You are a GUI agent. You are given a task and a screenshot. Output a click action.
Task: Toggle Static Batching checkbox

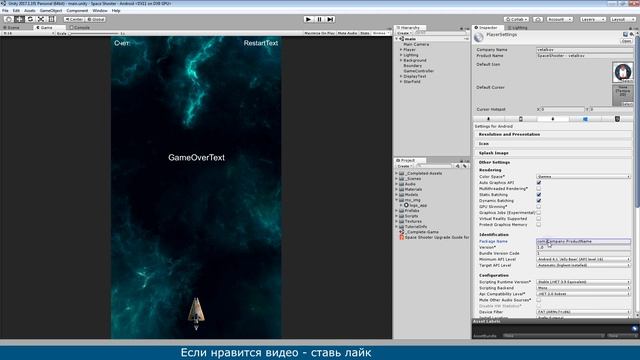(539, 195)
